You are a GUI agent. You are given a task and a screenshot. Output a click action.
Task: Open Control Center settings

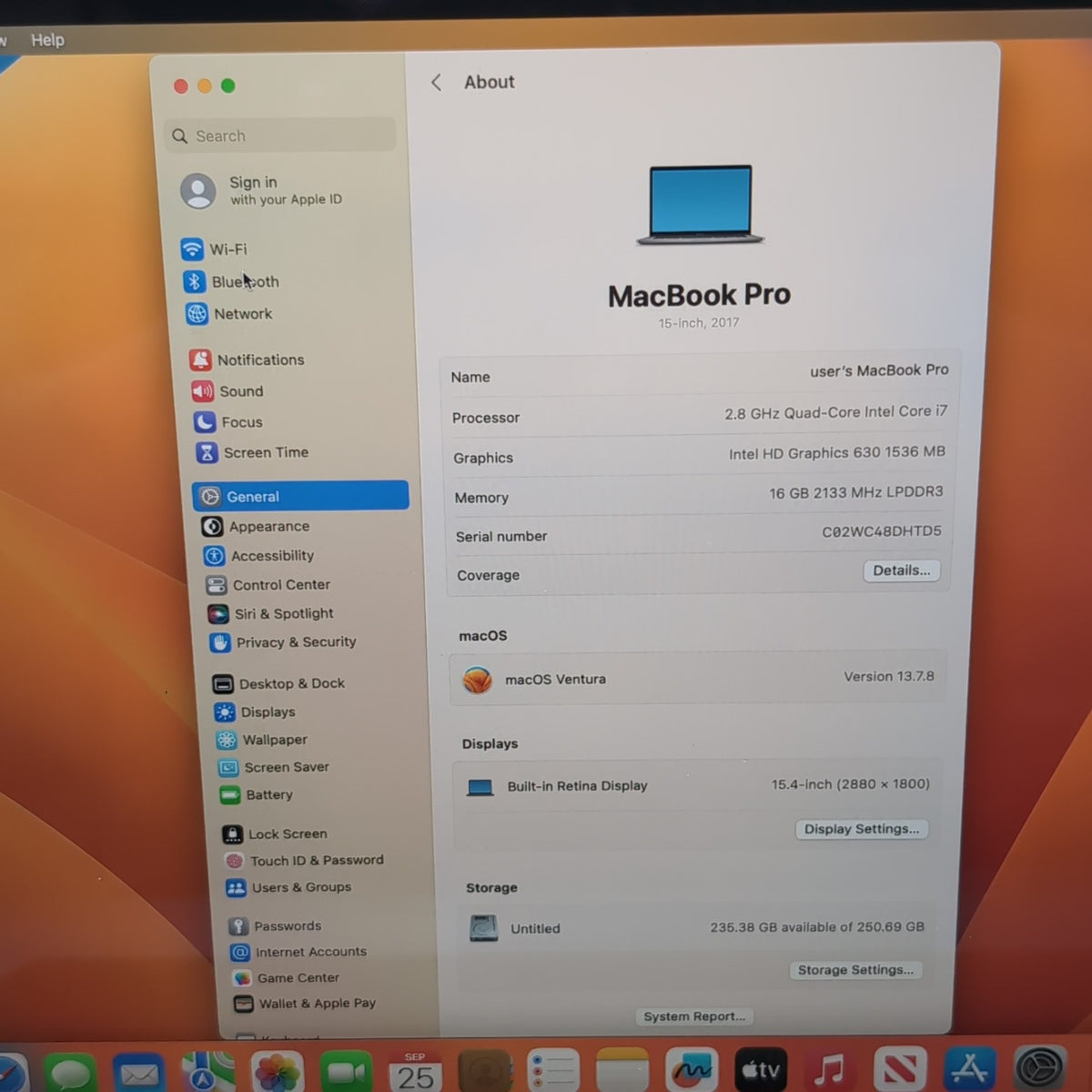(268, 584)
